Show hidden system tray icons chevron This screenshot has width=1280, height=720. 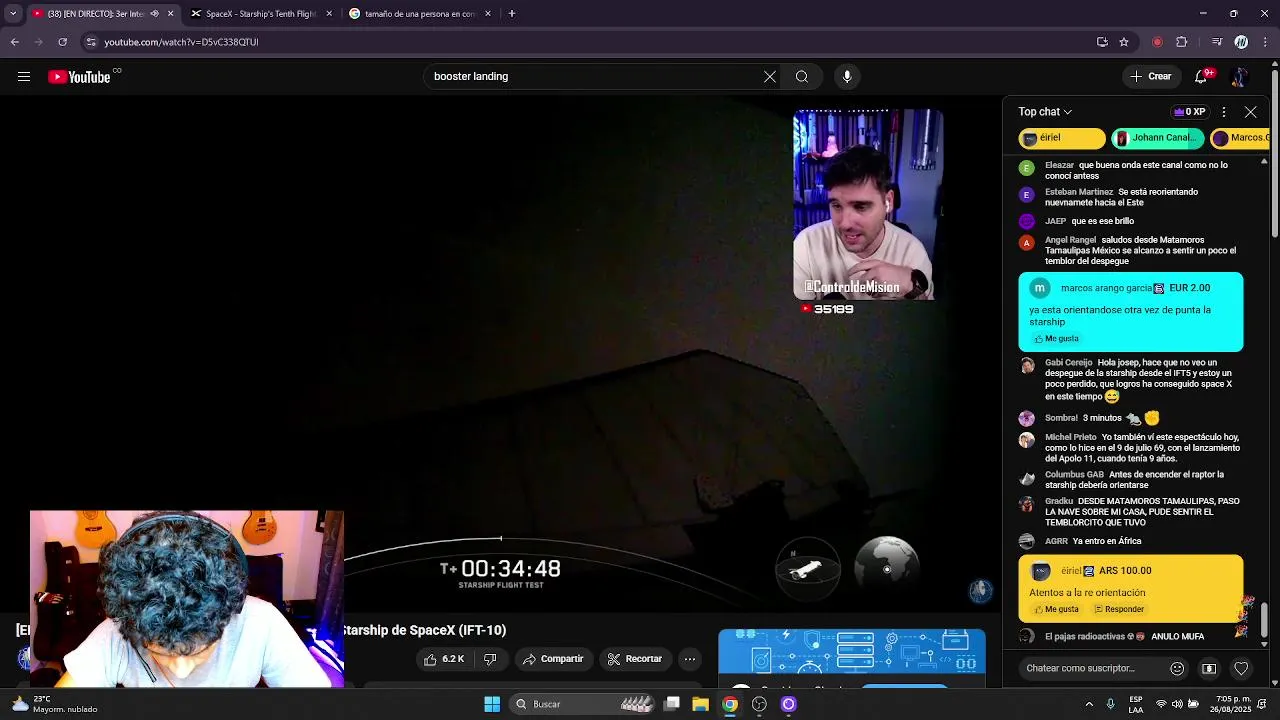(x=1089, y=704)
